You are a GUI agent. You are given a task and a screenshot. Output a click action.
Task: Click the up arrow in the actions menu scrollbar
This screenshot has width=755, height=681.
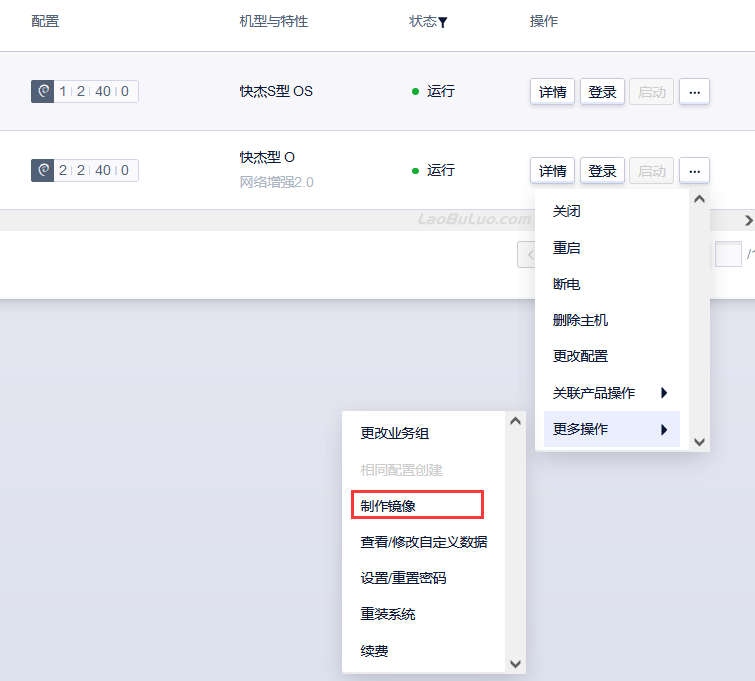coord(700,199)
